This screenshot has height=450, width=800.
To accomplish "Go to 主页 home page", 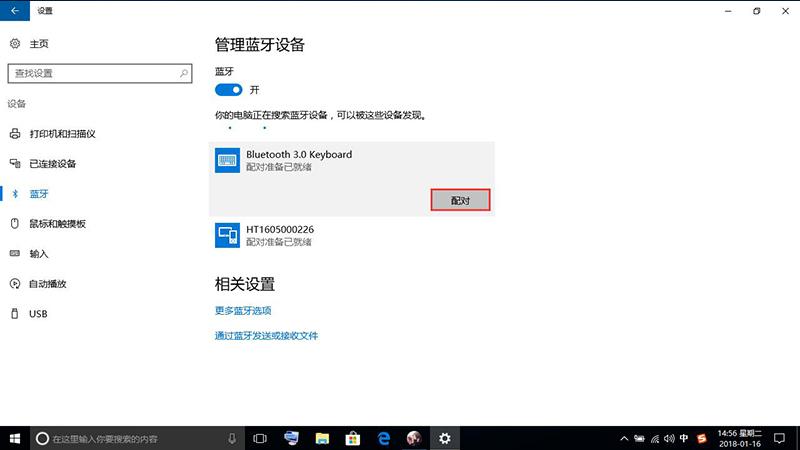I will click(x=39, y=44).
